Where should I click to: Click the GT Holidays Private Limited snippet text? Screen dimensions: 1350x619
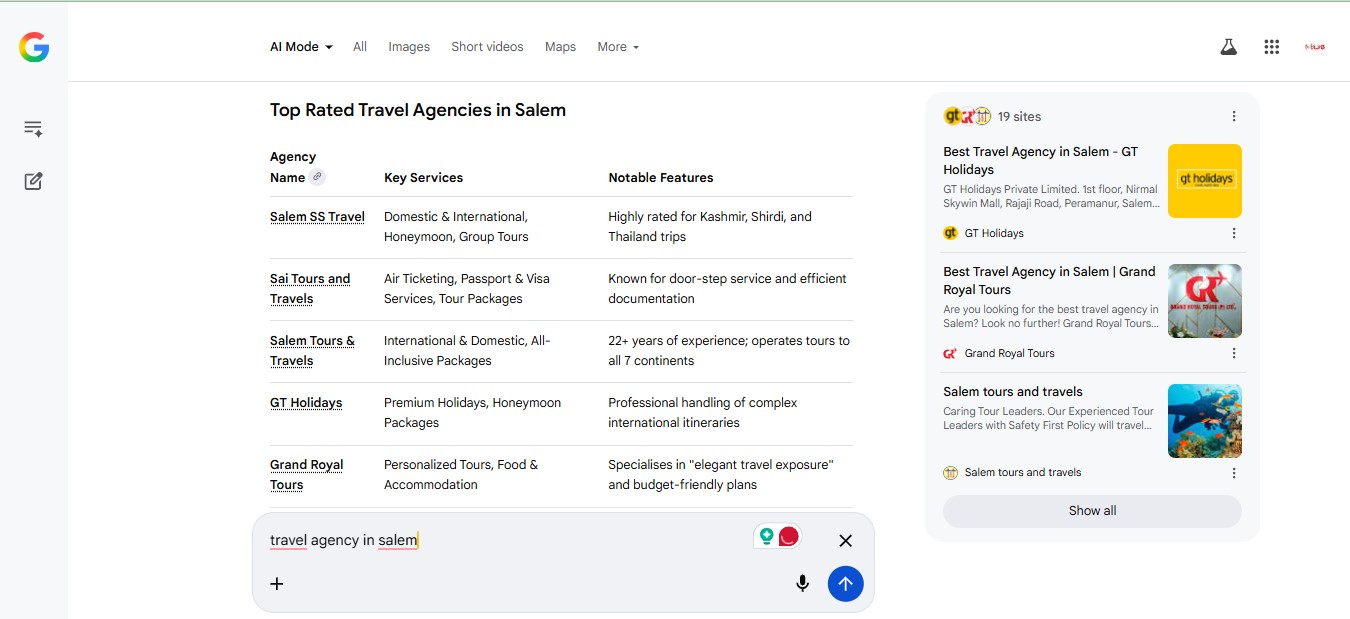click(x=1051, y=196)
